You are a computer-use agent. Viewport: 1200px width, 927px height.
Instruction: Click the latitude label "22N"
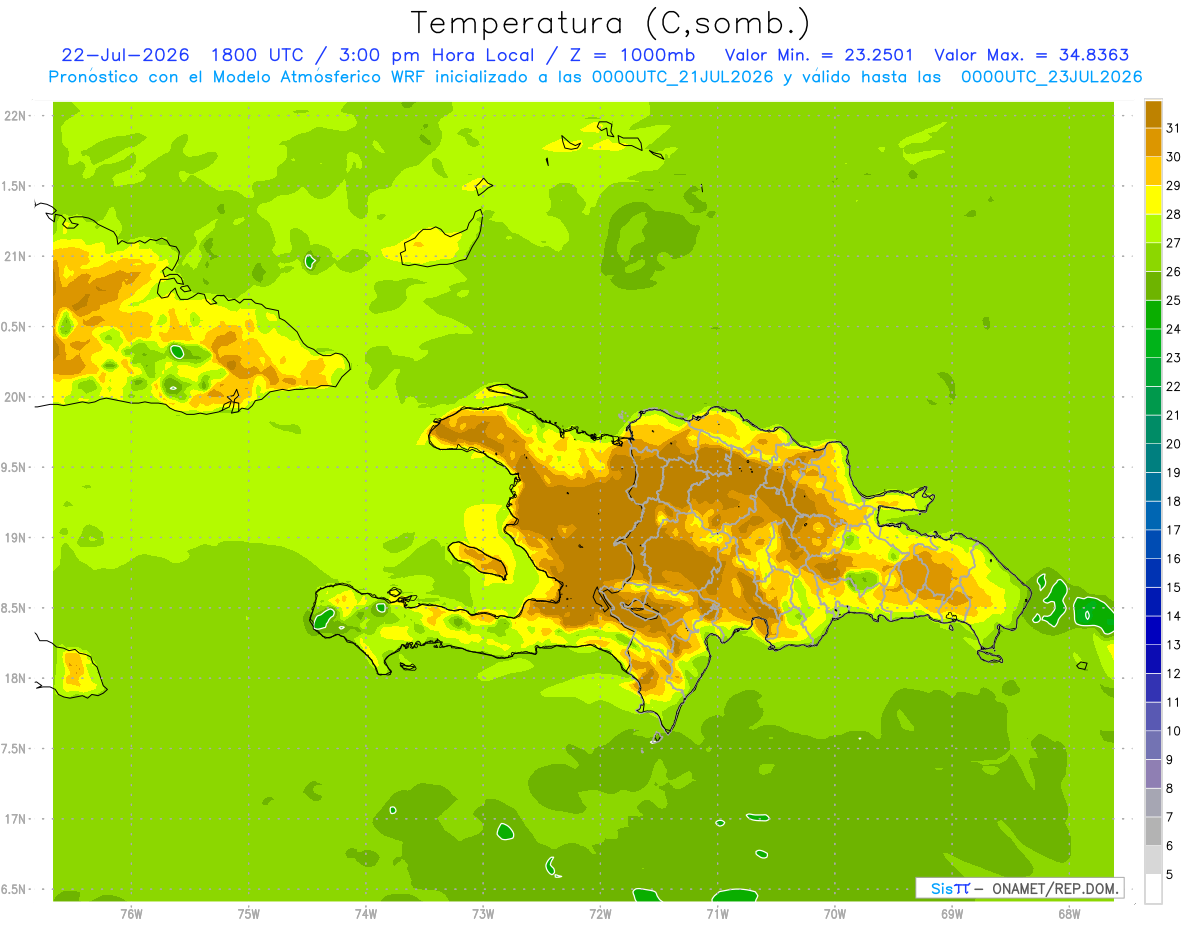click(x=16, y=115)
